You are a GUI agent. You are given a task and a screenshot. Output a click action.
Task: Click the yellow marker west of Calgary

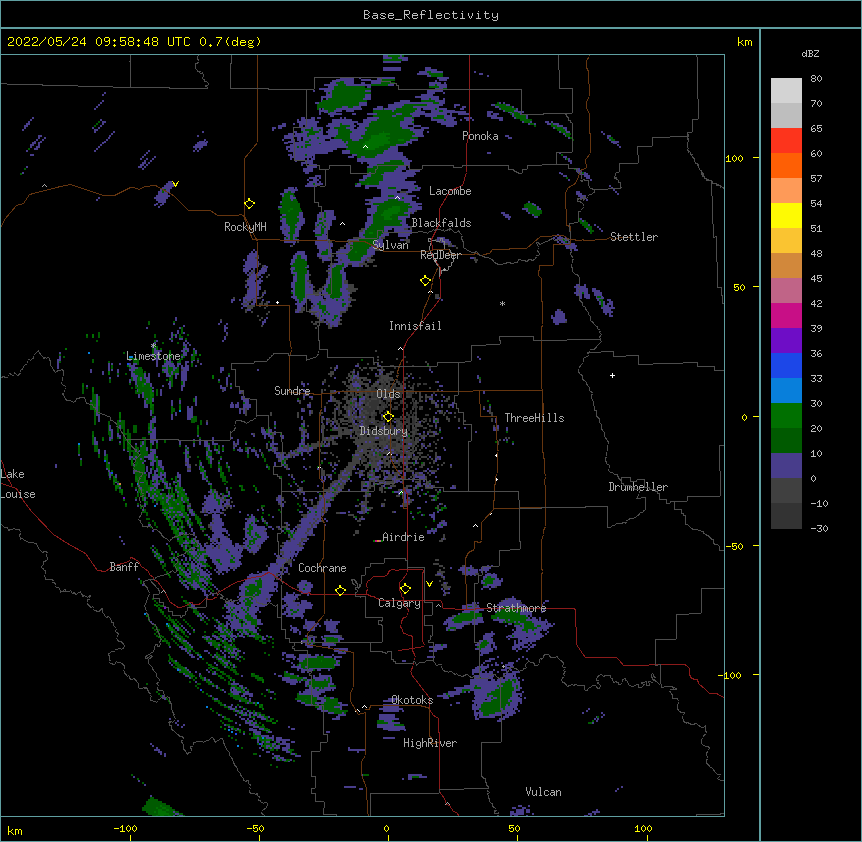click(x=340, y=591)
